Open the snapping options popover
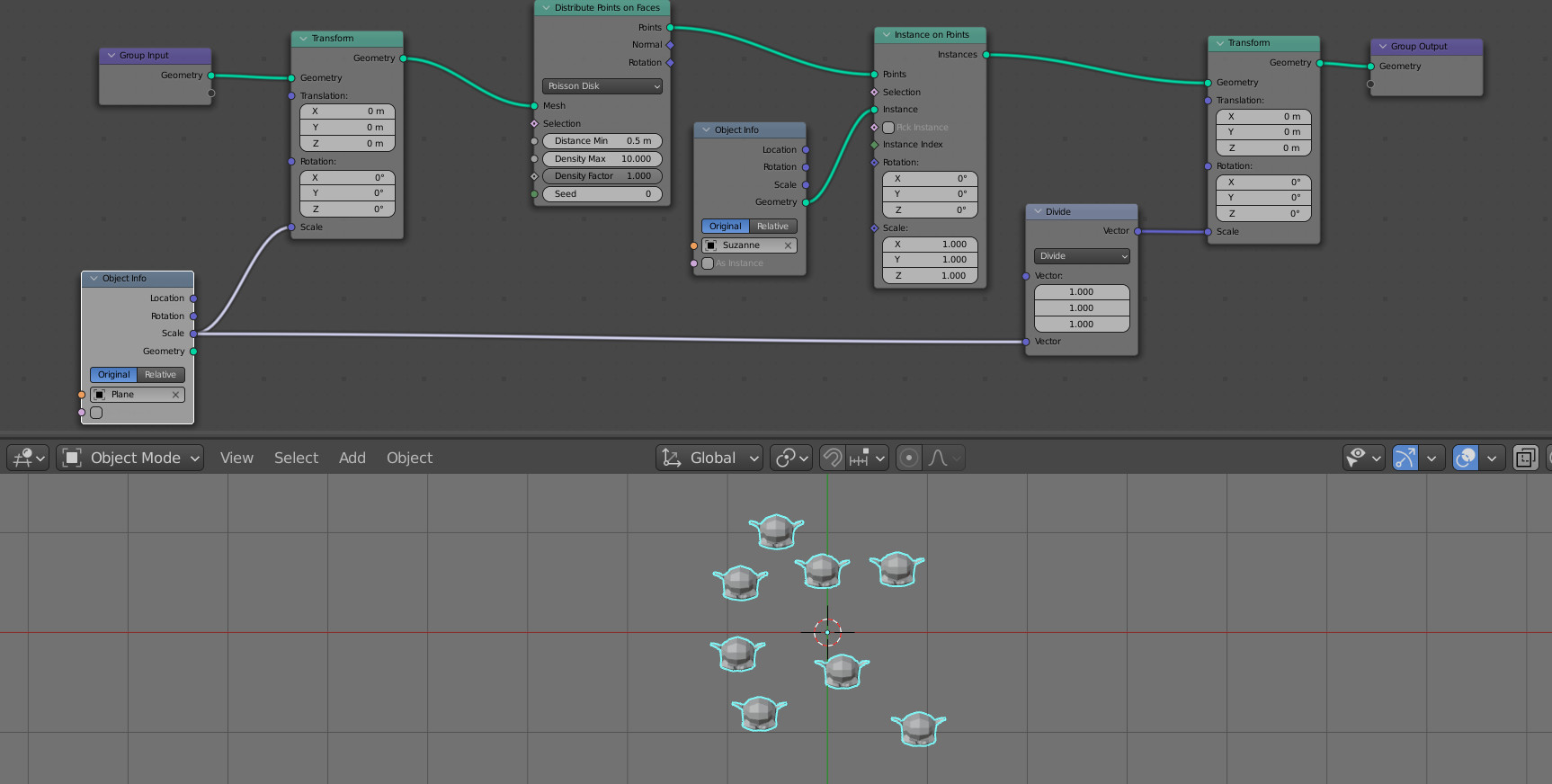Screen dimensions: 1552x784 868,458
